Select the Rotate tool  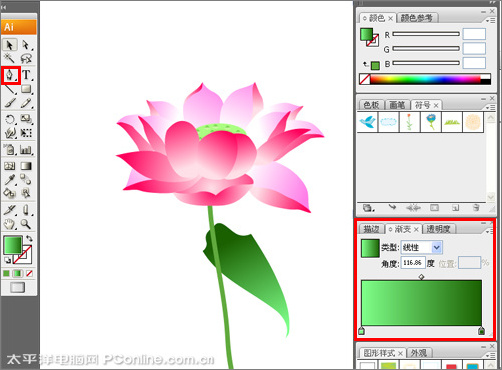point(10,119)
